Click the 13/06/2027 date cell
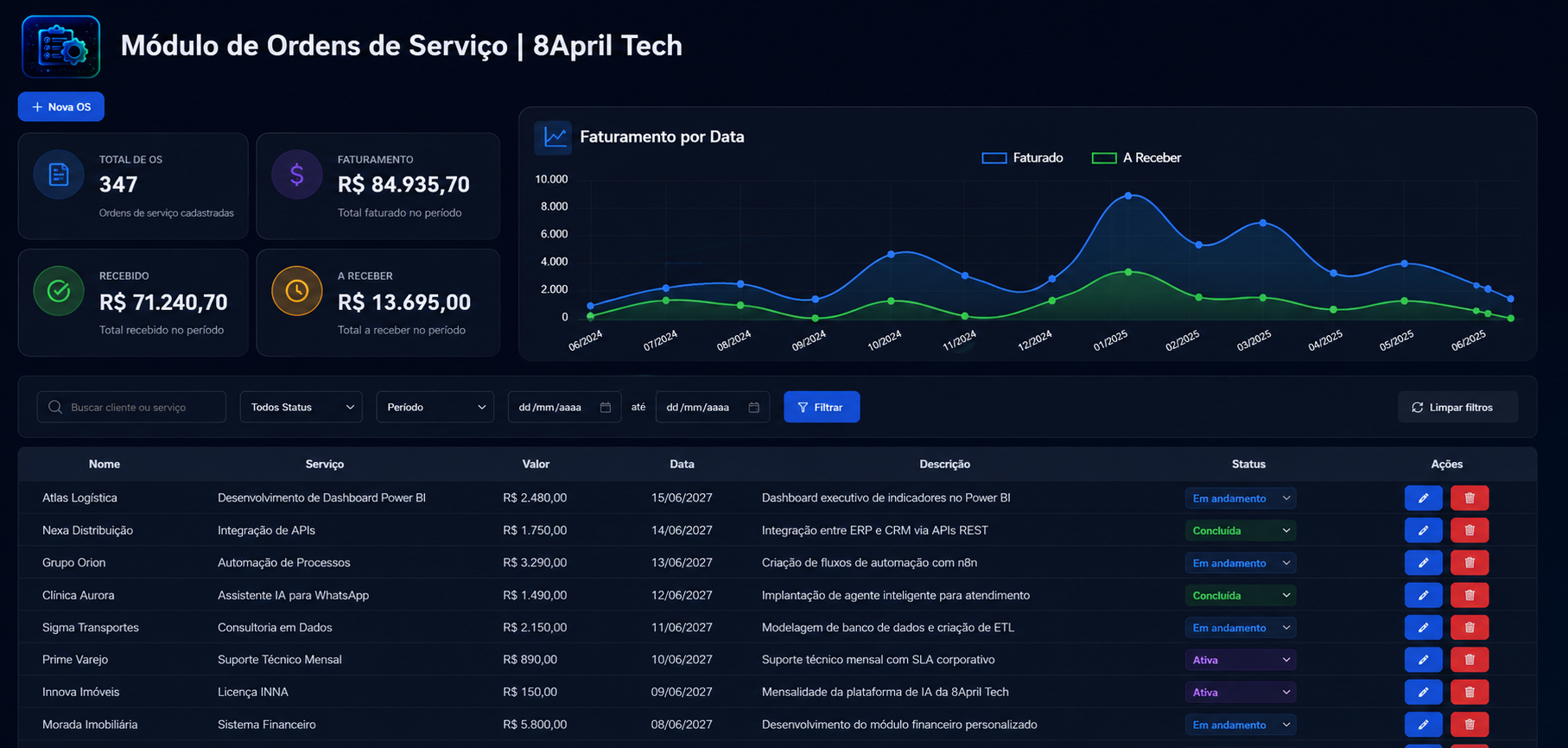Image resolution: width=1568 pixels, height=748 pixels. 682,562
